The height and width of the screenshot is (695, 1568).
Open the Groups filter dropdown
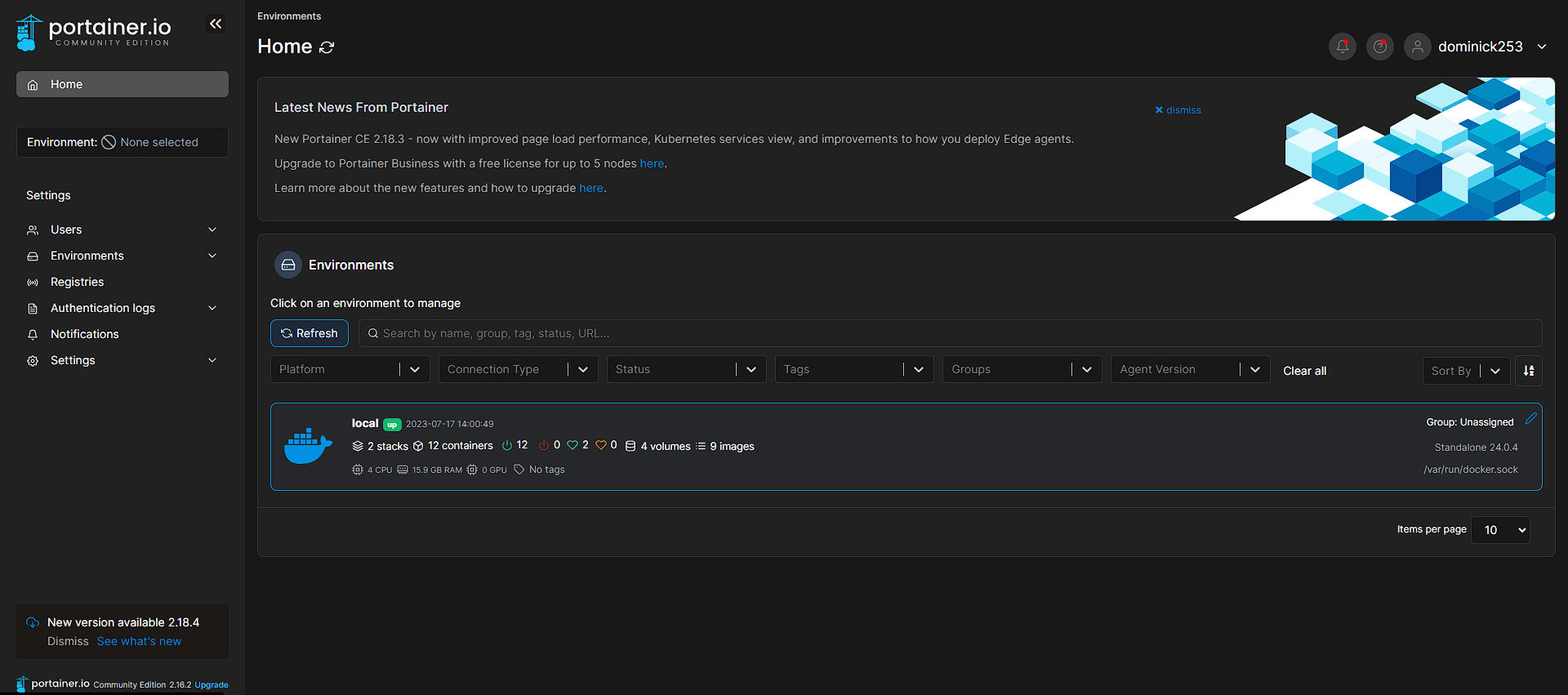coord(1022,369)
